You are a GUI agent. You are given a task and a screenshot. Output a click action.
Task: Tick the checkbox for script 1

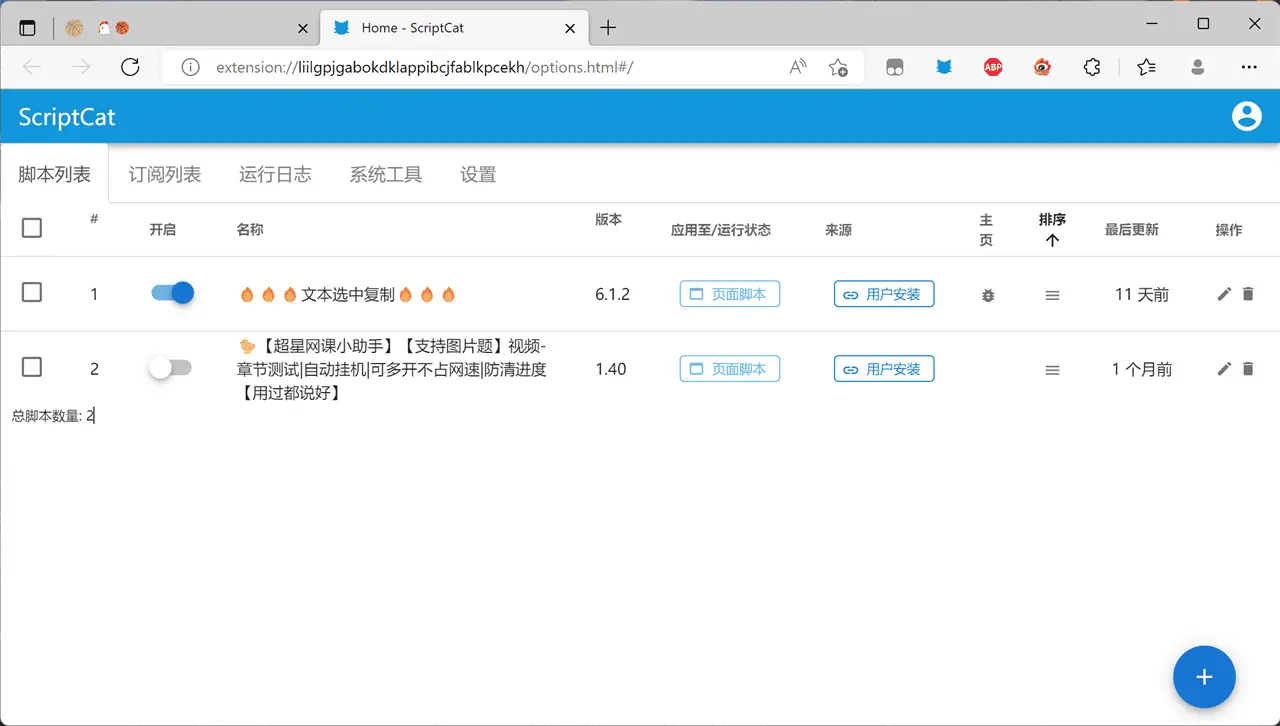click(32, 292)
